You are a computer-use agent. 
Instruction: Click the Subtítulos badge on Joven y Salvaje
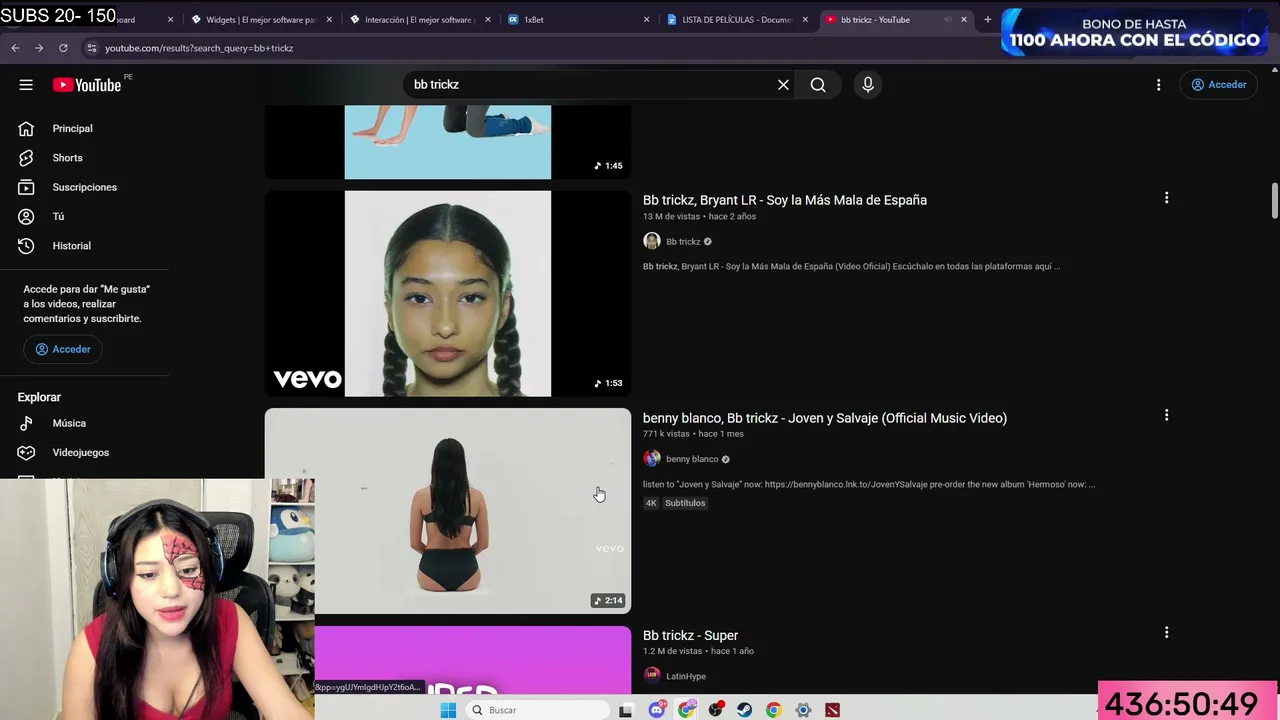click(x=685, y=503)
